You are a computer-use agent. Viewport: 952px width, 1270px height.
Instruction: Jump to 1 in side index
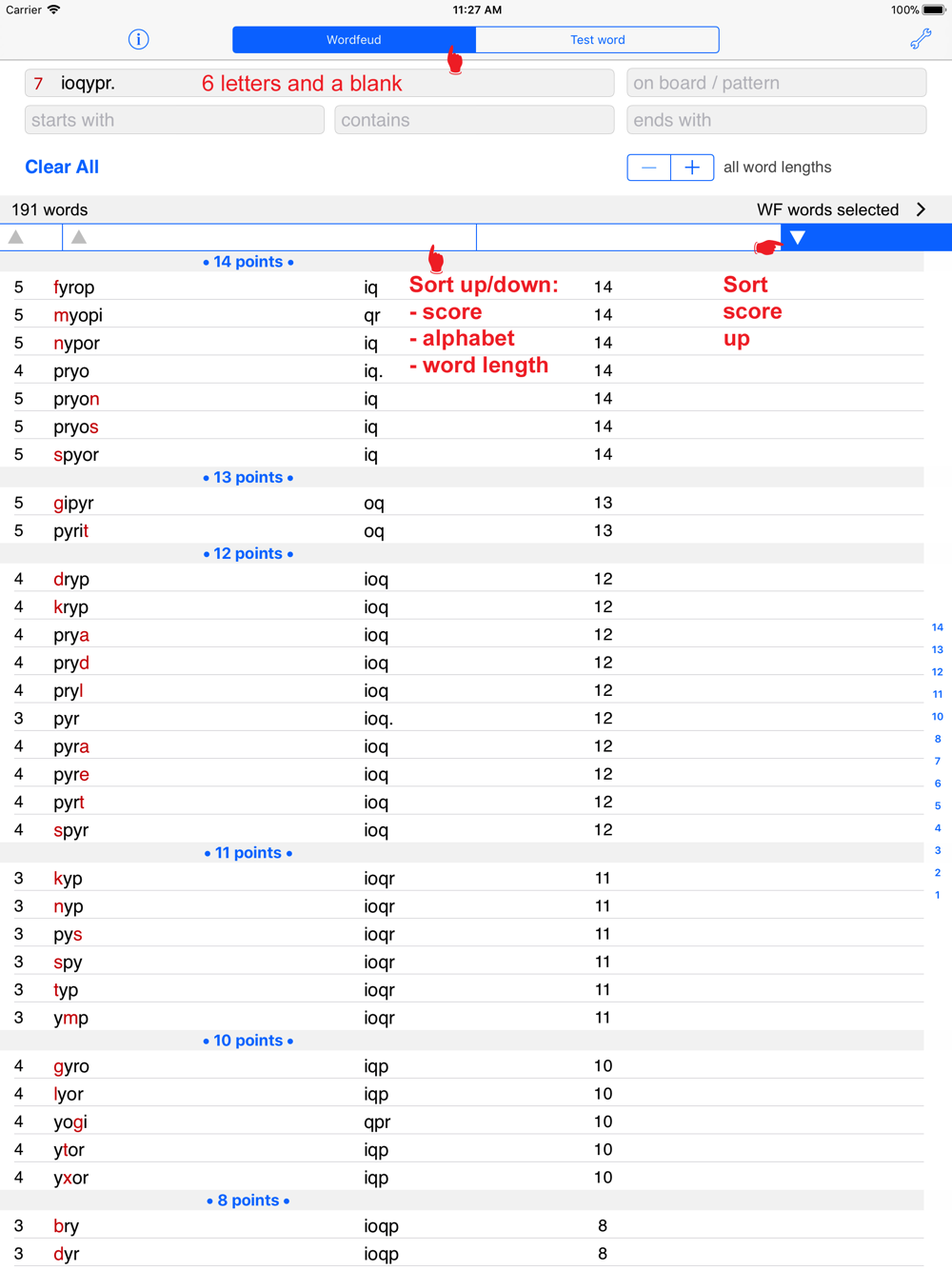938,895
